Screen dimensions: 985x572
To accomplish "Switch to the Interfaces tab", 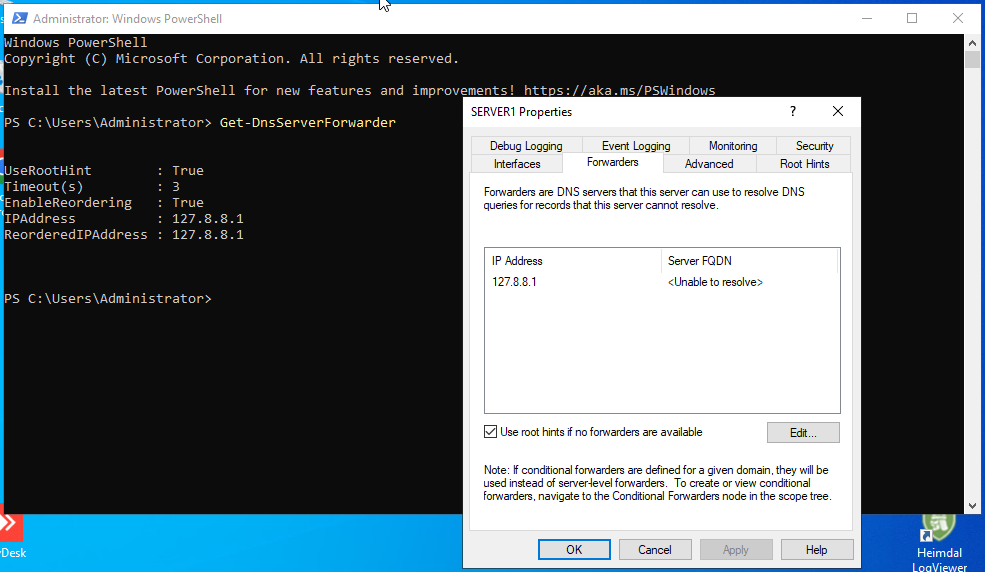I will pyautogui.click(x=517, y=164).
